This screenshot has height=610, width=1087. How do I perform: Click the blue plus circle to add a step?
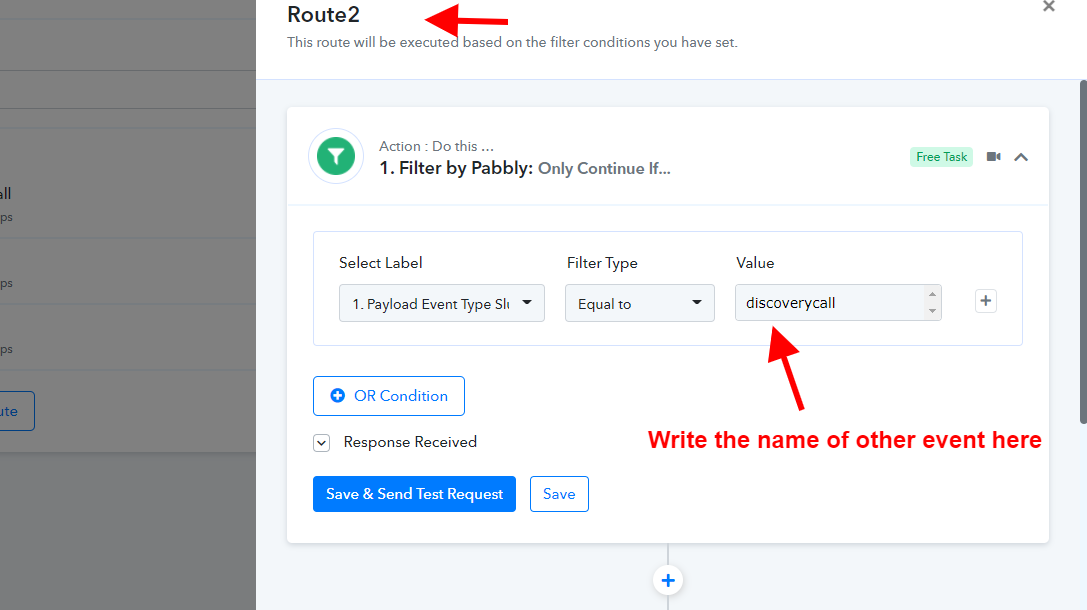click(668, 580)
